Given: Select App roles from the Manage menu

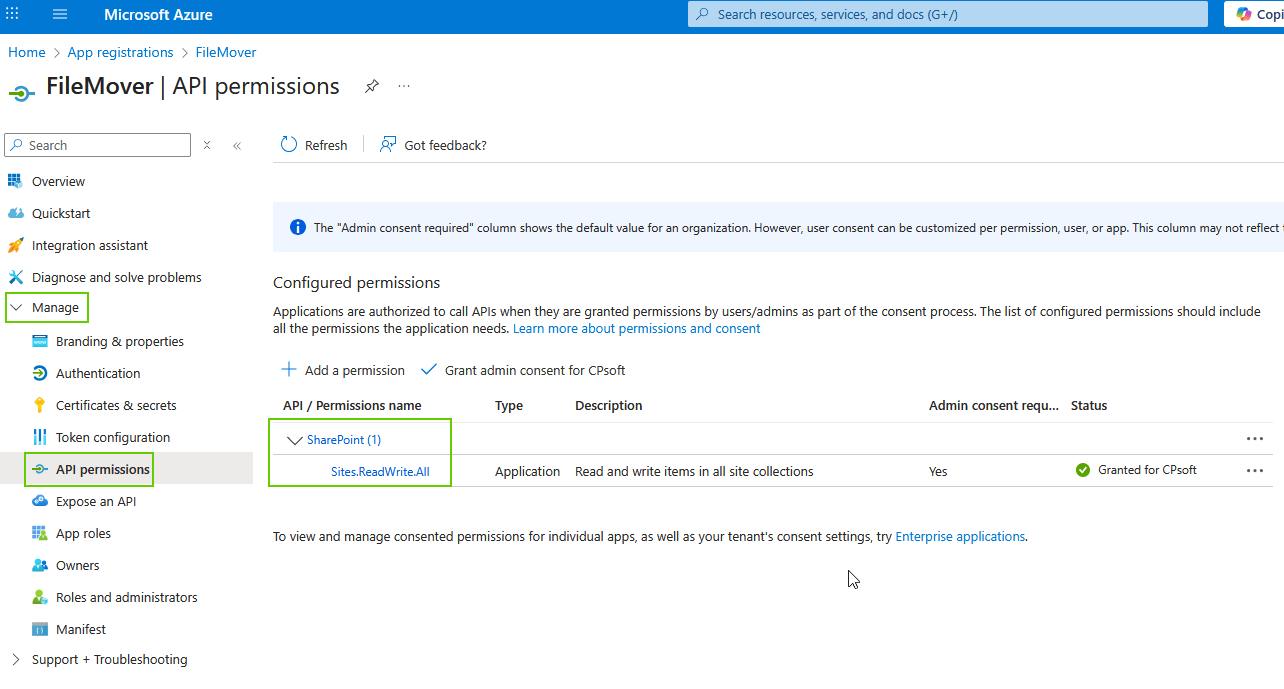Looking at the screenshot, I should (x=84, y=533).
